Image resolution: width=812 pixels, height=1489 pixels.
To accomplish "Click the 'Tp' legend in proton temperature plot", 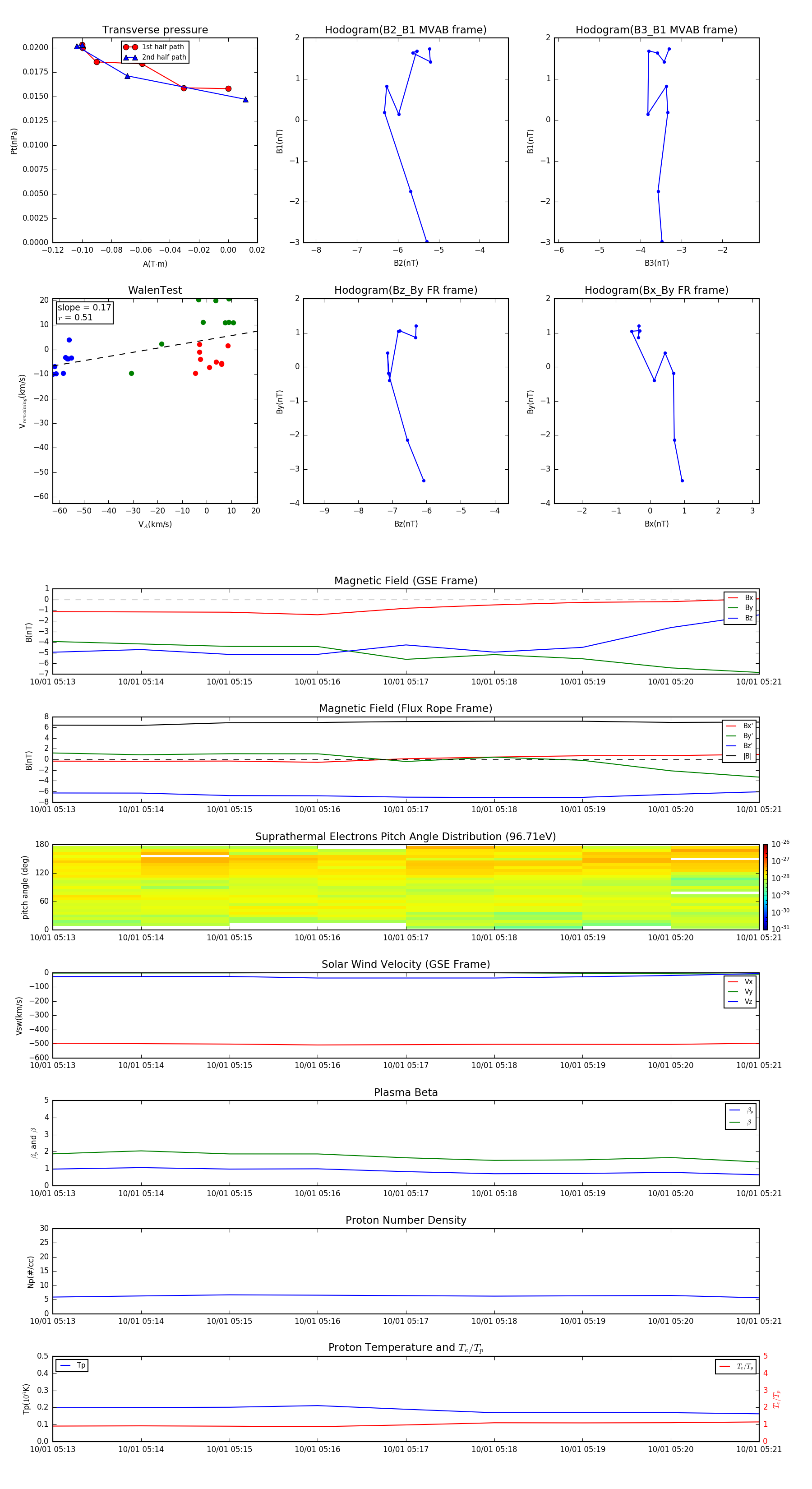I will [x=72, y=1365].
